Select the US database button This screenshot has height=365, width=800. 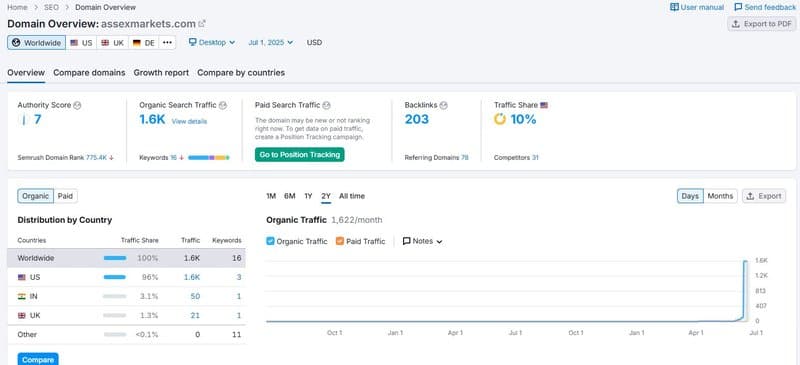coord(81,43)
